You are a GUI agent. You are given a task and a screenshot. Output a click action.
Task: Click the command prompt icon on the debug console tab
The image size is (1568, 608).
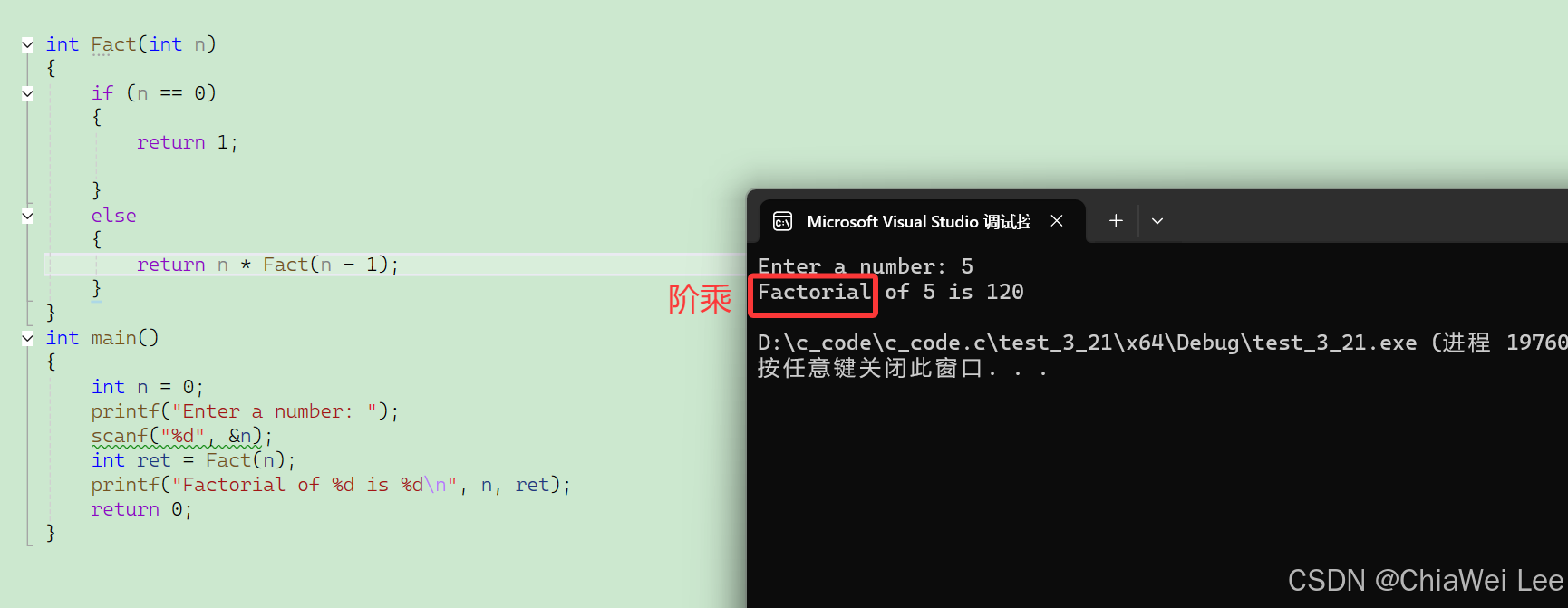pyautogui.click(x=782, y=220)
